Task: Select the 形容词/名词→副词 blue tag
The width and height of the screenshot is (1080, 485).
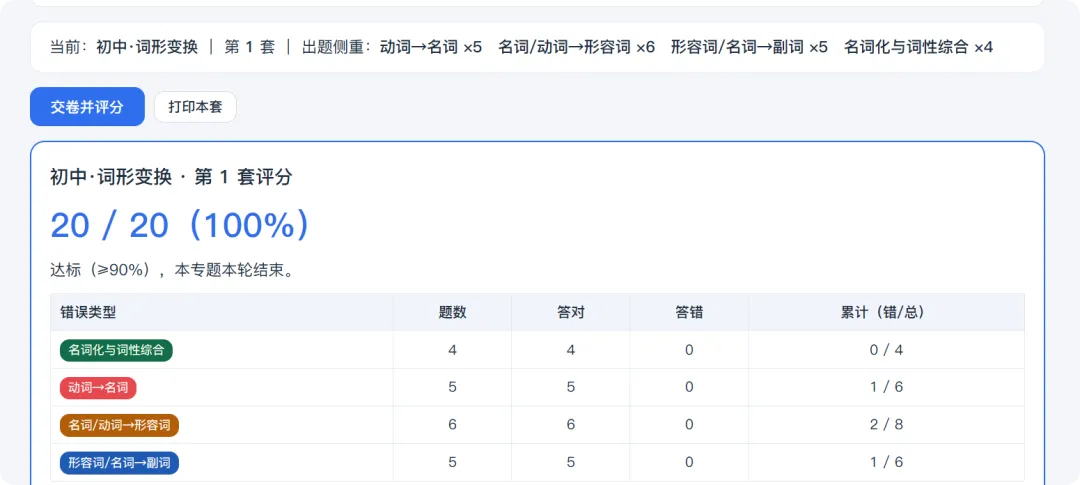Action: pos(119,462)
